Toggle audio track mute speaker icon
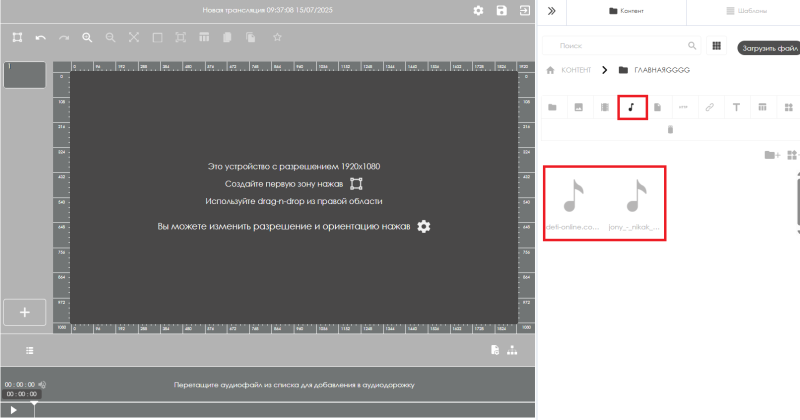This screenshot has height=420, width=800. (42, 384)
